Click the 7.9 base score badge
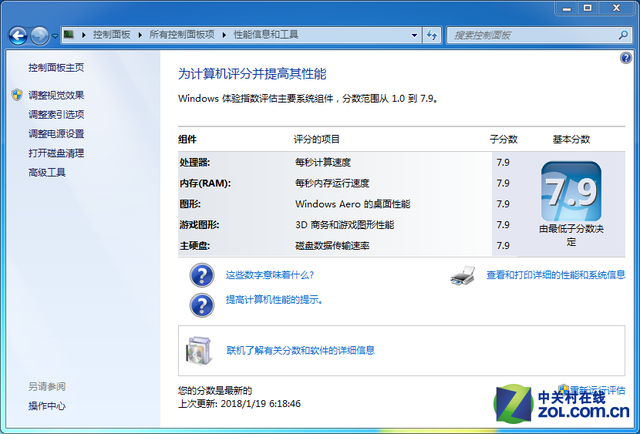The width and height of the screenshot is (640, 434). click(x=571, y=191)
